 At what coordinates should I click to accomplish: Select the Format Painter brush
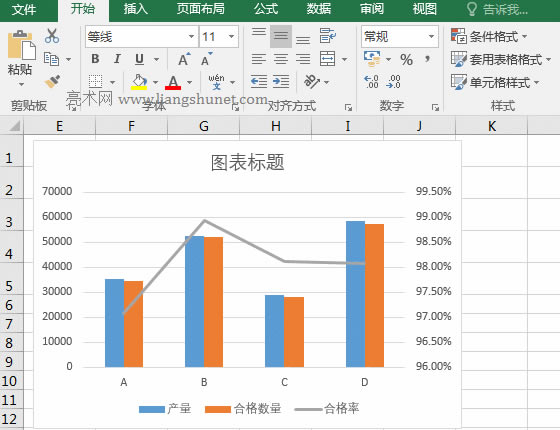tap(52, 82)
